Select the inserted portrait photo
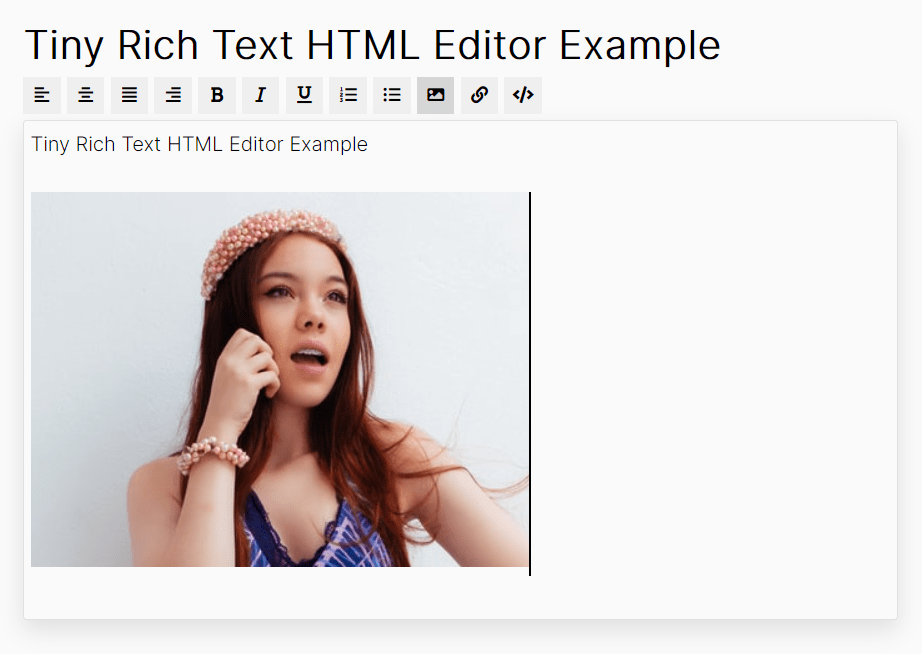This screenshot has width=922, height=654. coord(280,380)
